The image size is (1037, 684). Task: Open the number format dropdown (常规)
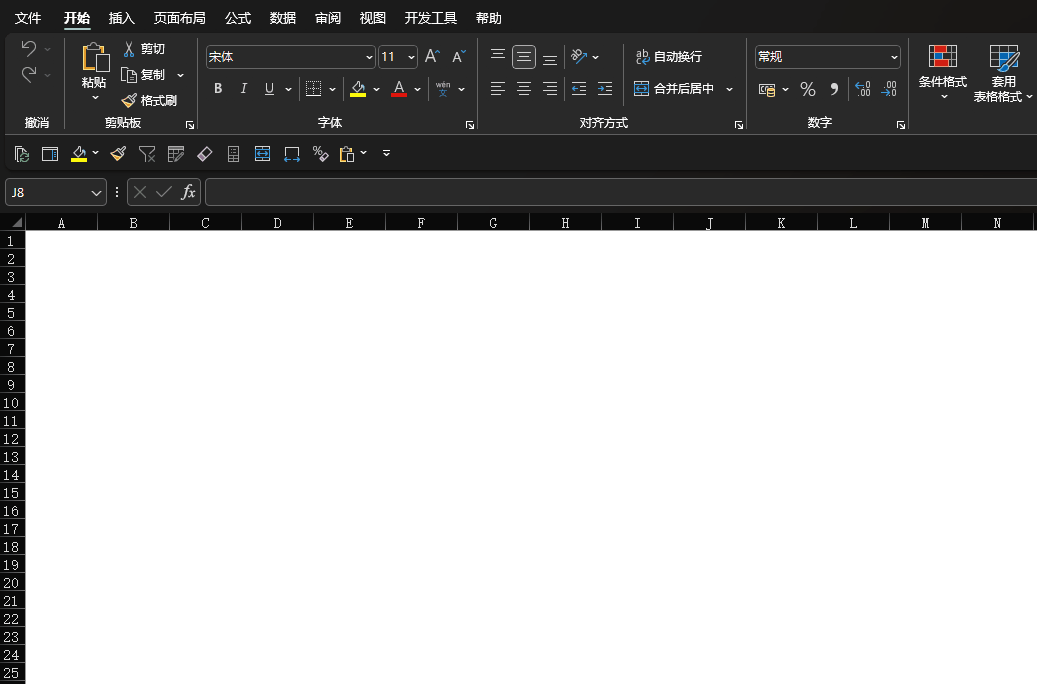893,58
